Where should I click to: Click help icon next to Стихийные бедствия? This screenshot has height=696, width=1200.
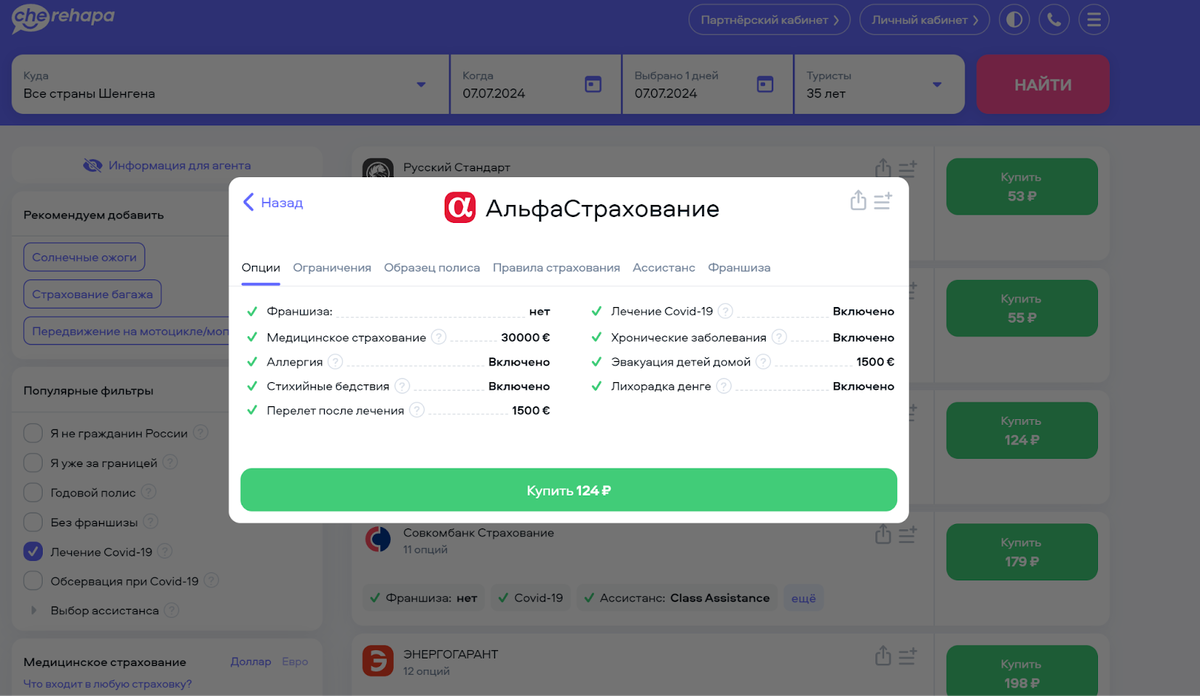pos(402,386)
